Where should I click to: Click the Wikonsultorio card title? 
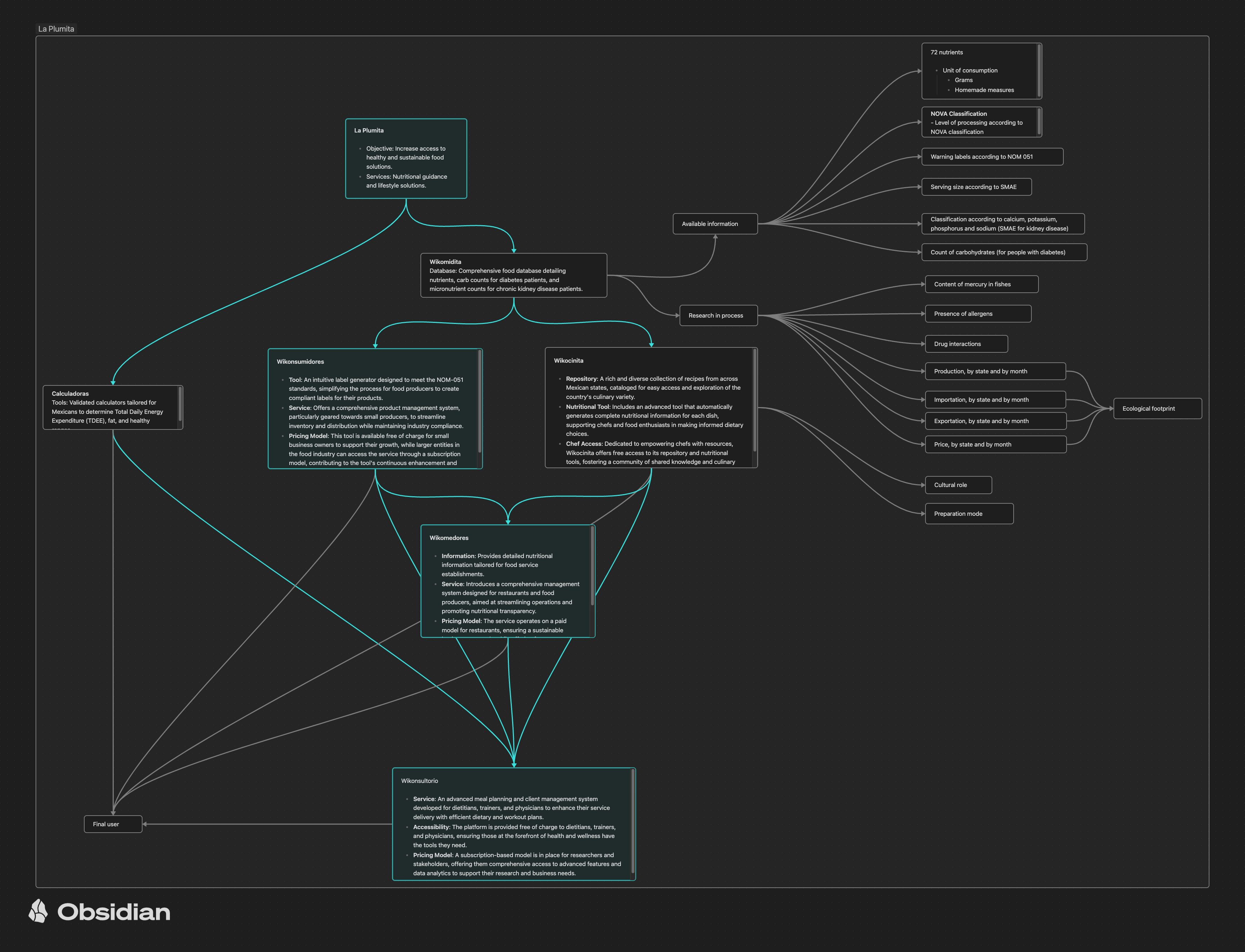pyautogui.click(x=419, y=781)
